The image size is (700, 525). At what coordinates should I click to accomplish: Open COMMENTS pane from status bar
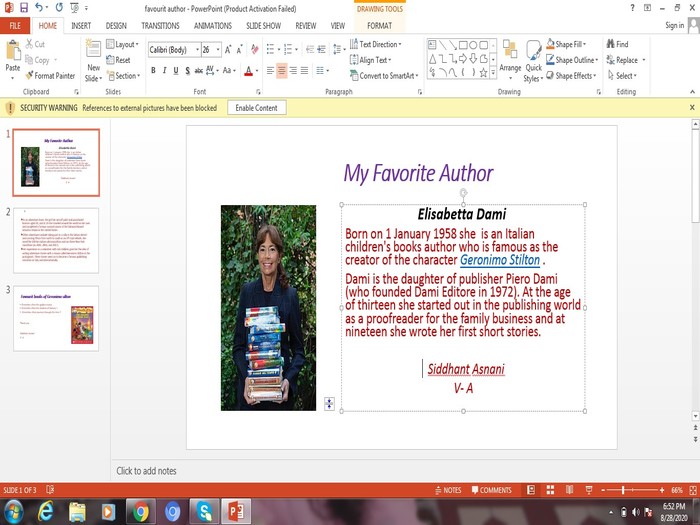pos(492,490)
